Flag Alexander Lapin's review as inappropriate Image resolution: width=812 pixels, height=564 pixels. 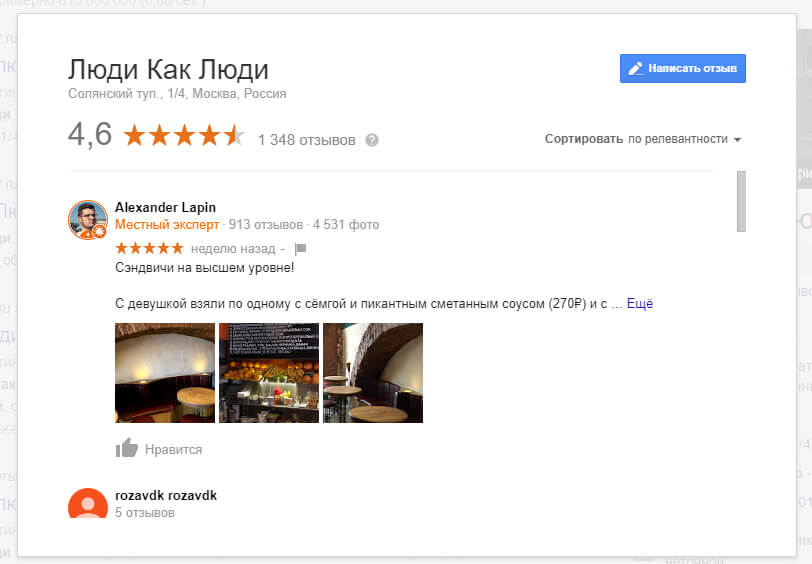click(x=300, y=249)
